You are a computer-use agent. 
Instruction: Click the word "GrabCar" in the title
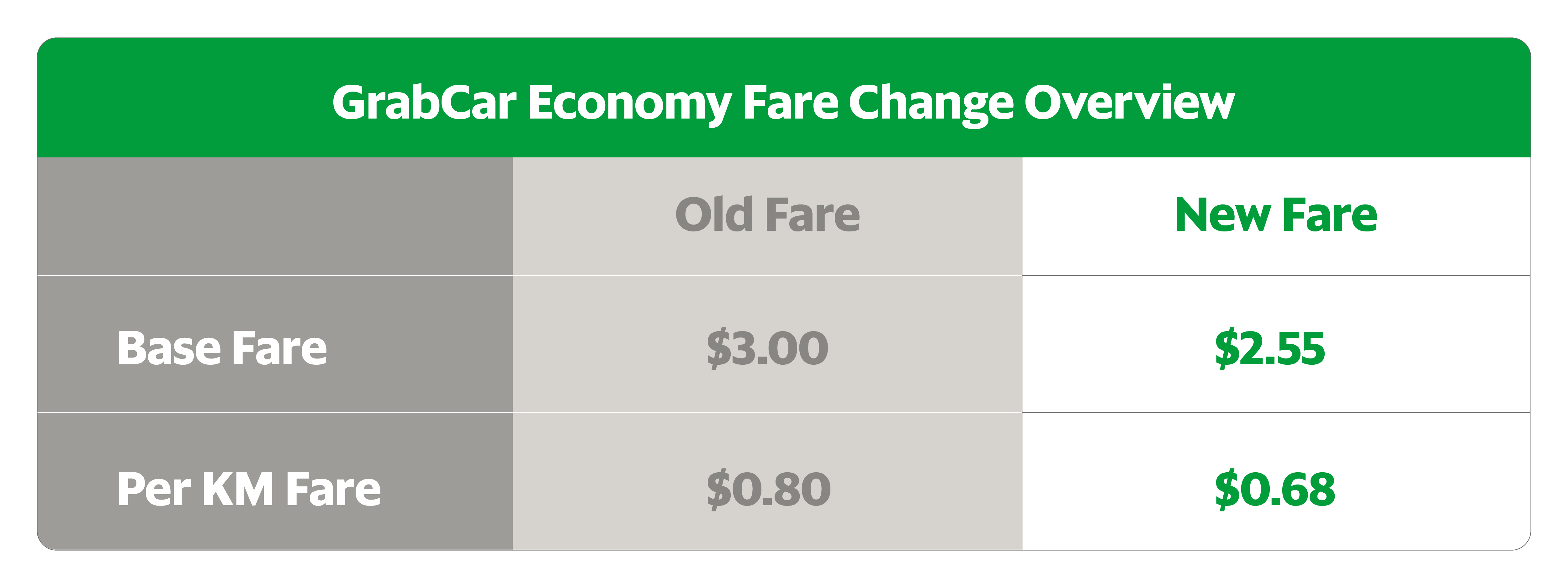(x=424, y=102)
